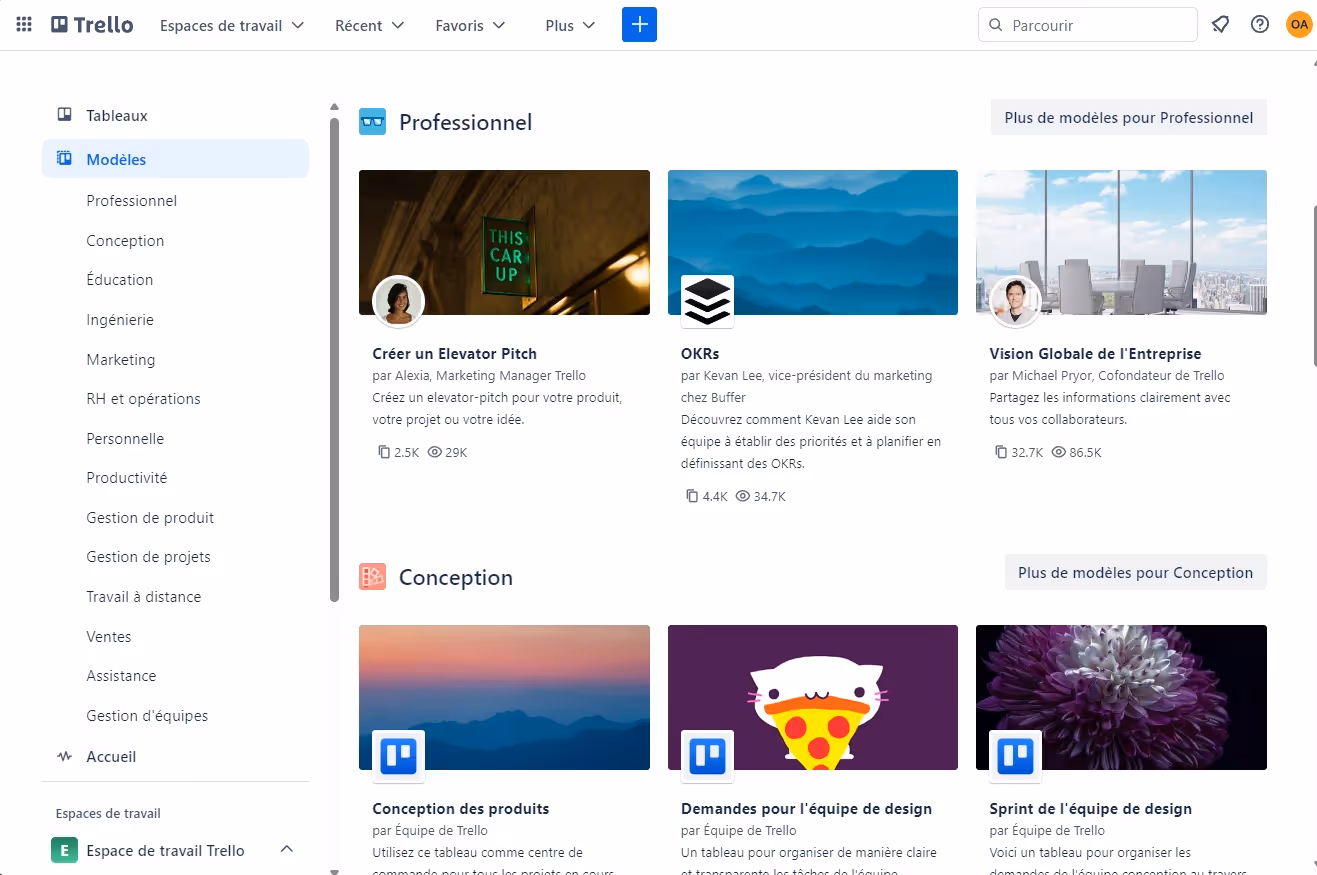Open the application switcher grid icon
Image resolution: width=1317 pixels, height=875 pixels.
tap(23, 24)
